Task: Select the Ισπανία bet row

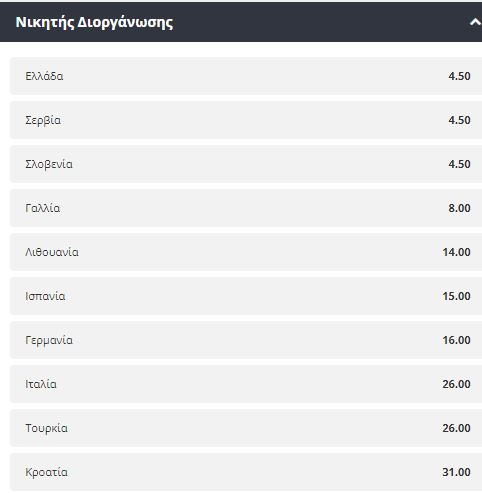Action: (246, 296)
